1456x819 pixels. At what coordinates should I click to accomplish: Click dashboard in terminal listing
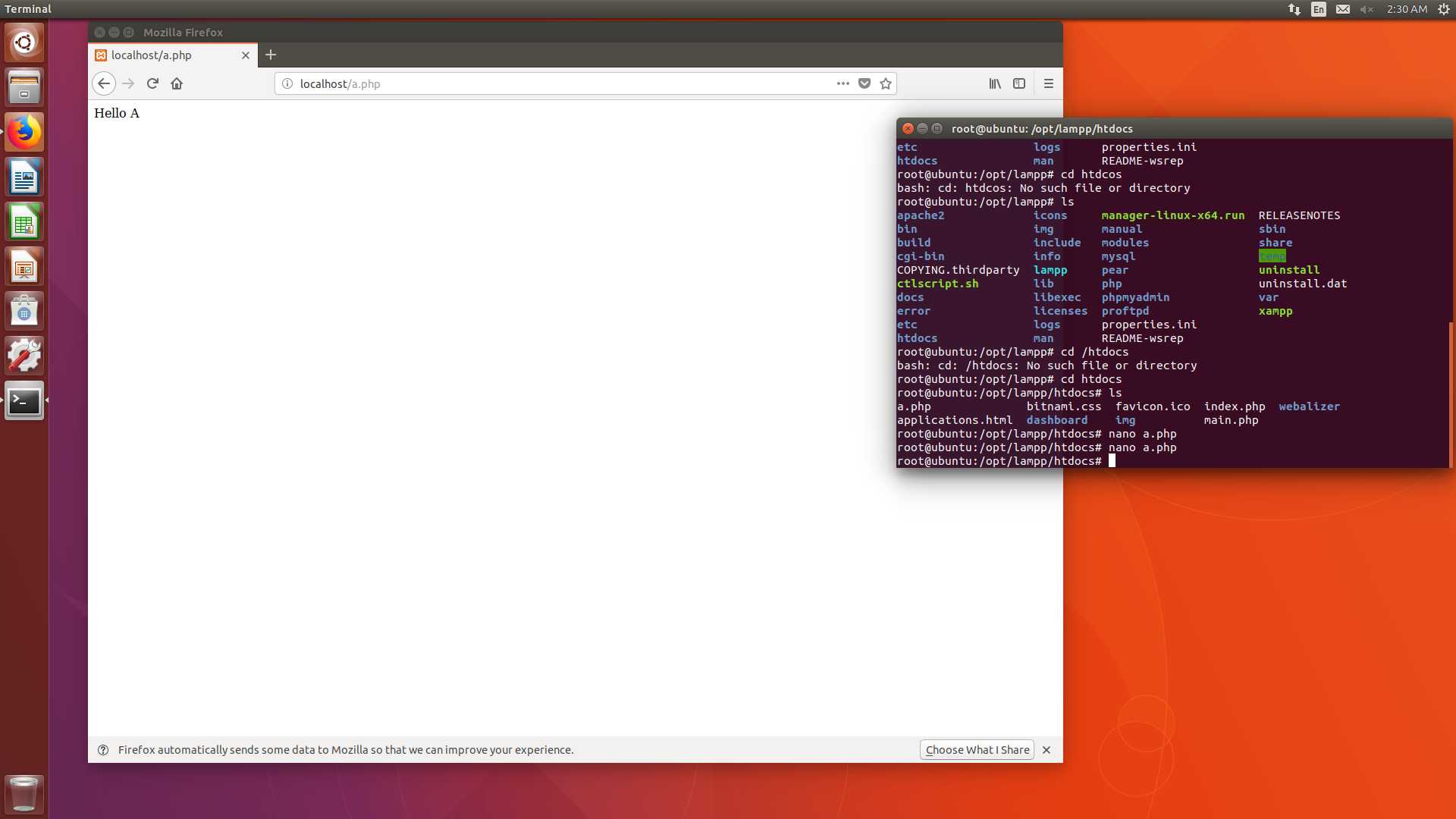click(x=1057, y=420)
